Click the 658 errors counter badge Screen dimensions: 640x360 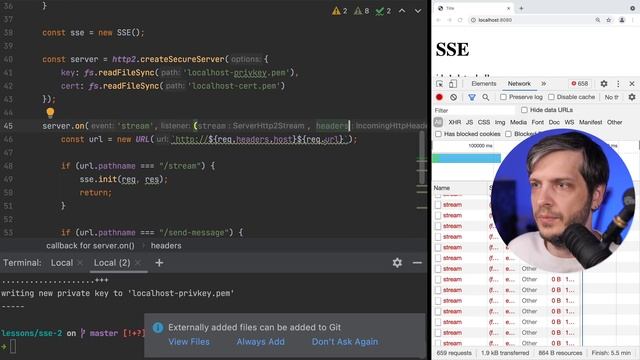pyautogui.click(x=580, y=84)
